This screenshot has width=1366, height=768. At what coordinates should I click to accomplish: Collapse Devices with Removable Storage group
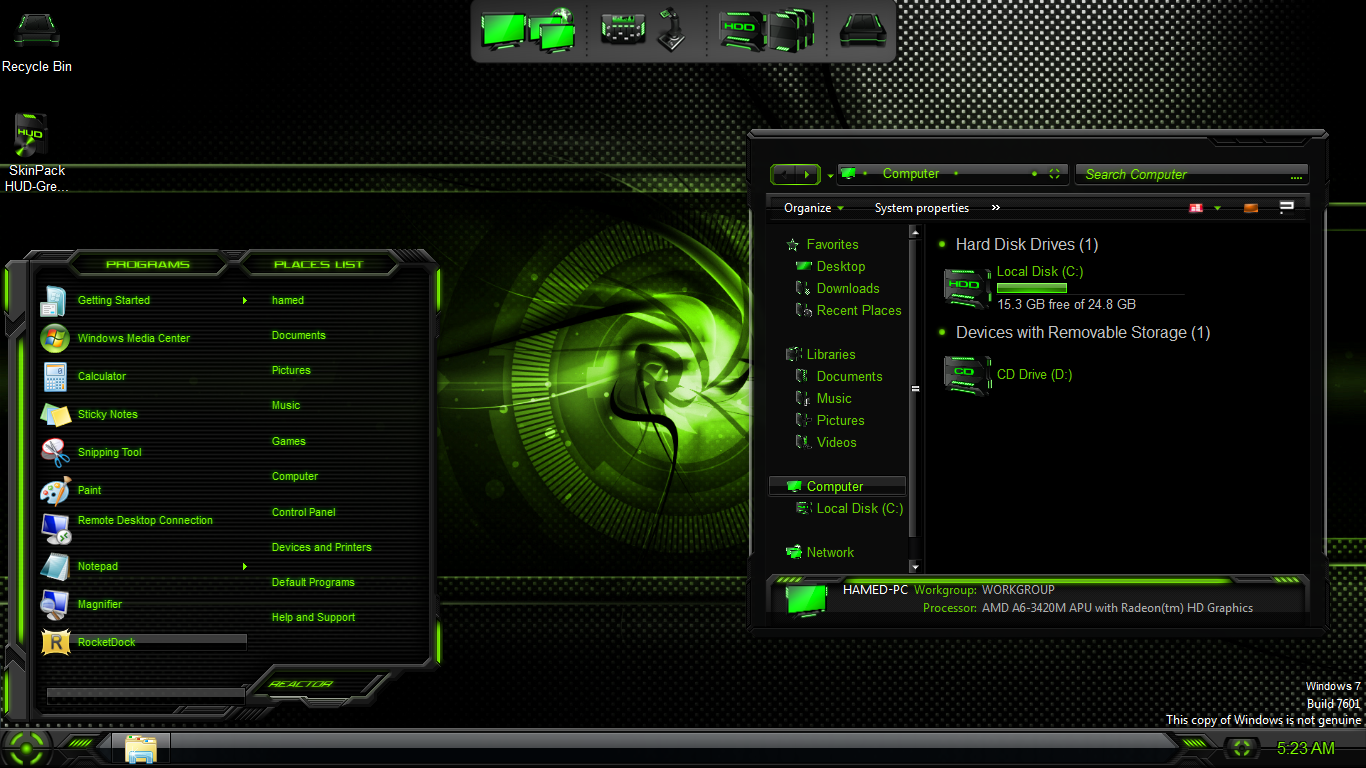coord(942,332)
